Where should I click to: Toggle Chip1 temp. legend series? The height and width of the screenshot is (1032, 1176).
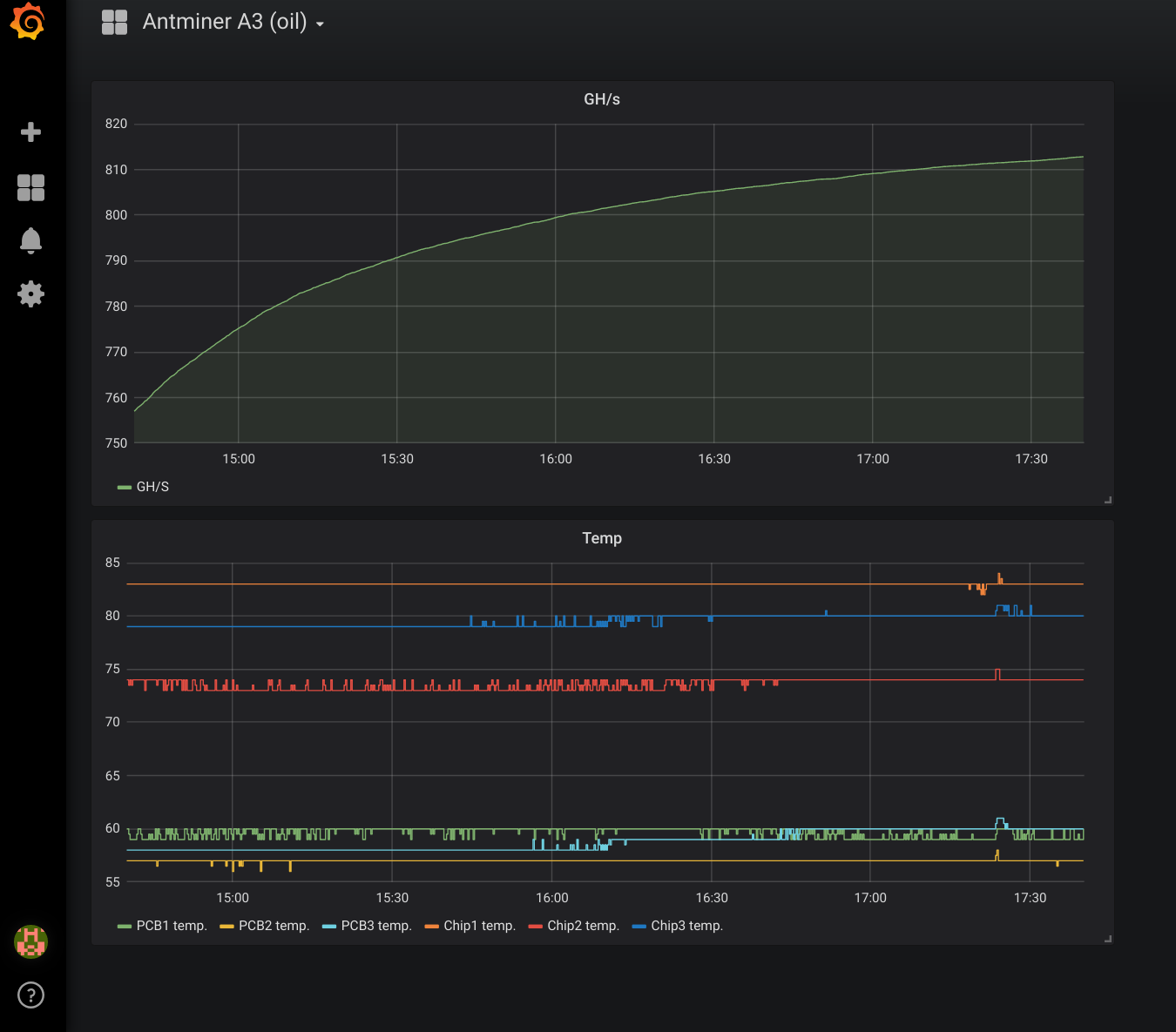pyautogui.click(x=480, y=926)
